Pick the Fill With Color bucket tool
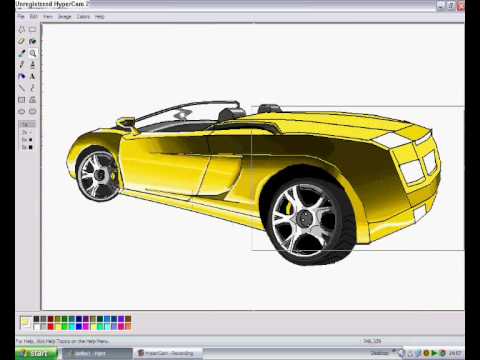The height and width of the screenshot is (360, 480). pos(32,41)
